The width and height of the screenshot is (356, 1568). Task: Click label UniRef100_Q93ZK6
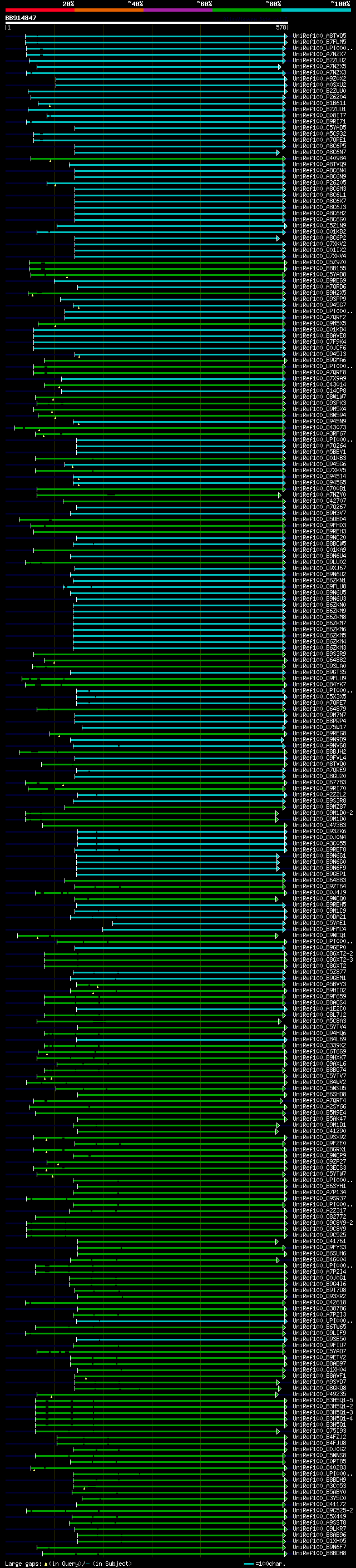coord(319,832)
